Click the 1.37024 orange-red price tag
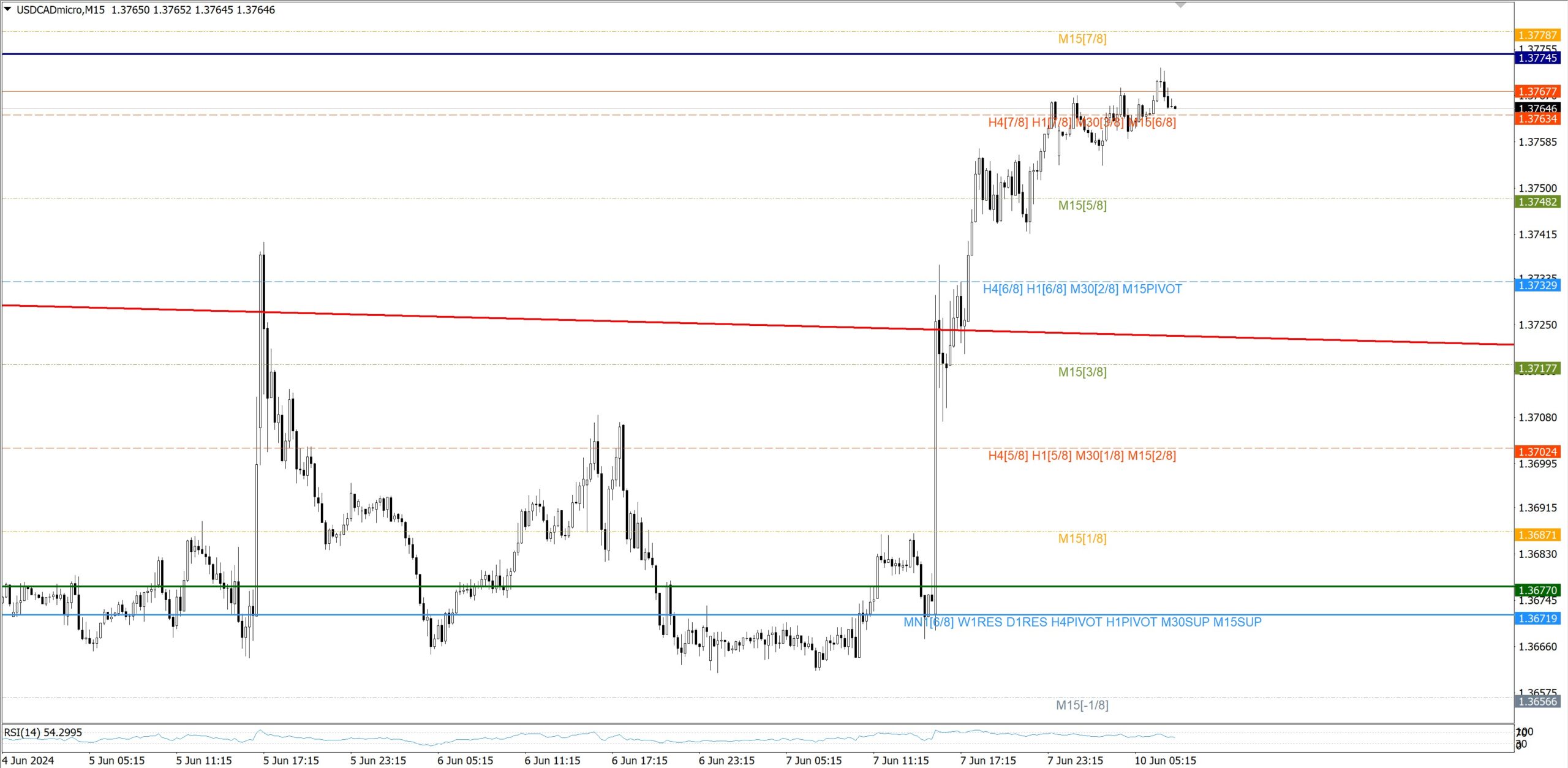 [1537, 451]
